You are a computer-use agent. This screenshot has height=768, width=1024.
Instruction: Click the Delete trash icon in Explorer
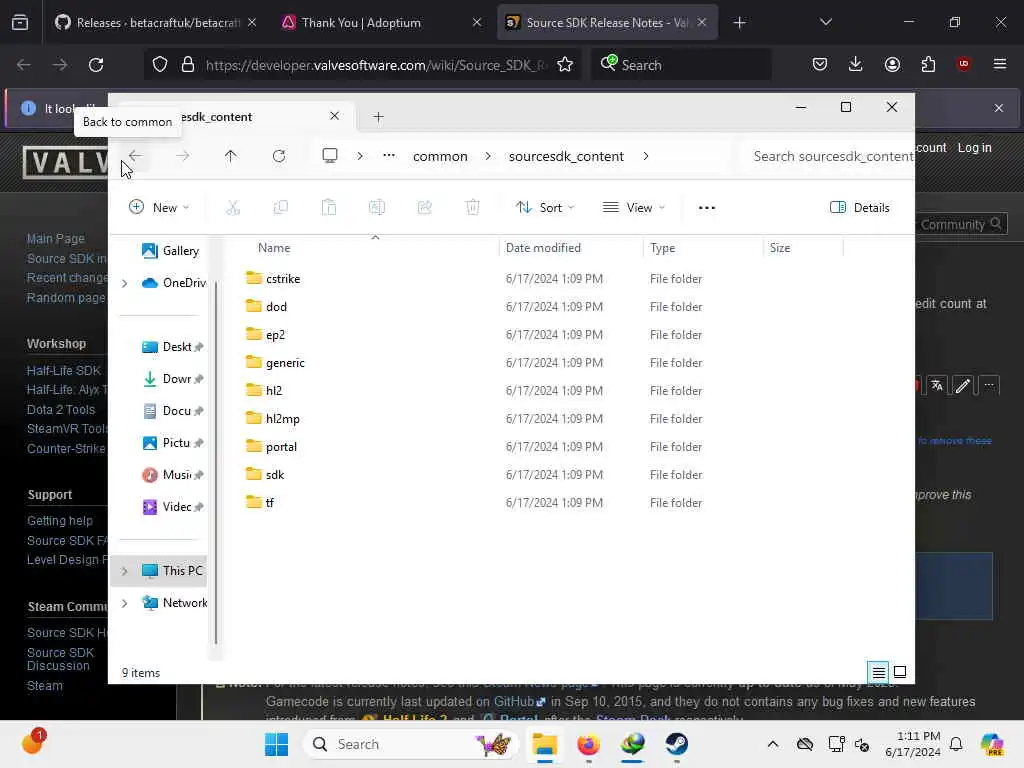472,208
